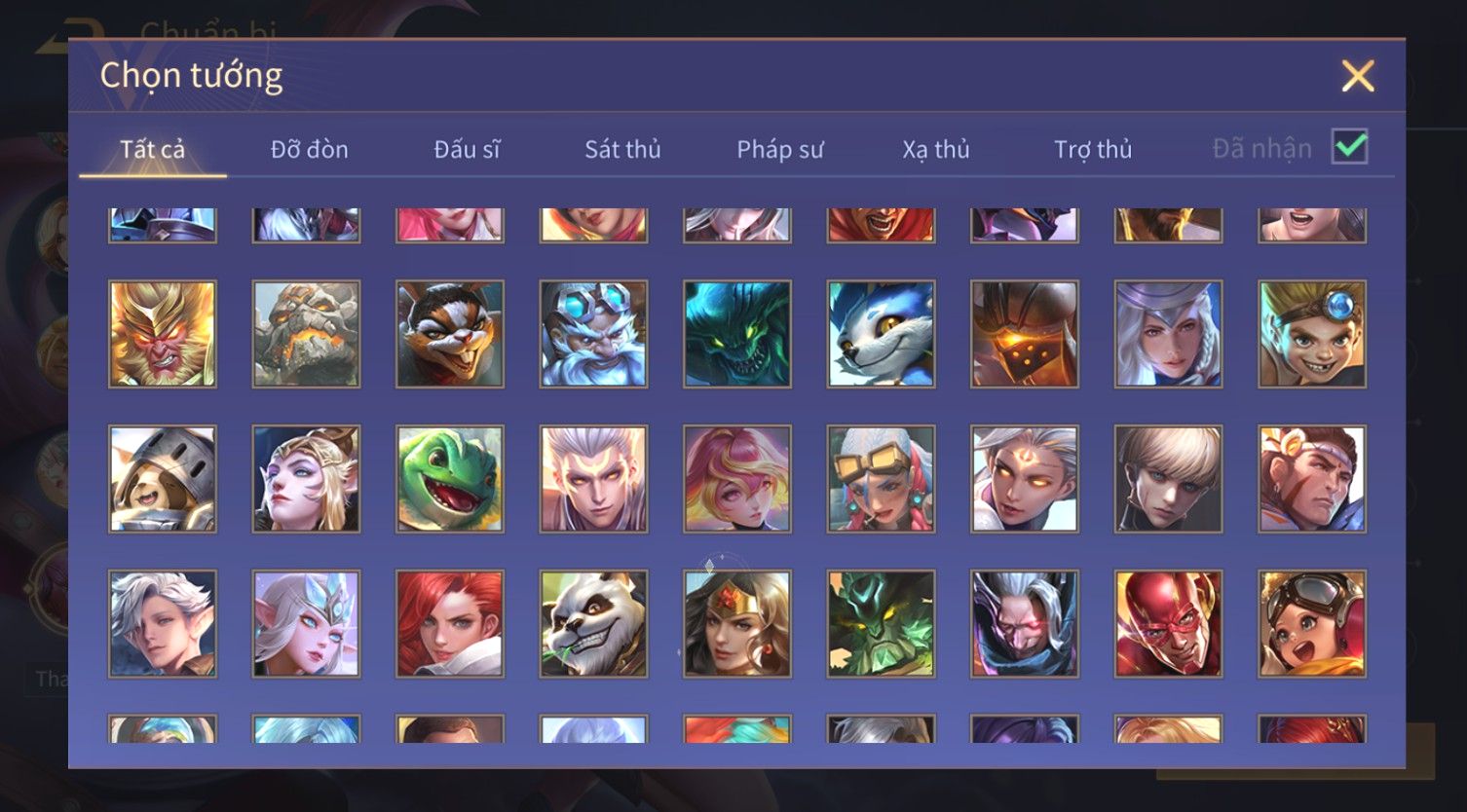Choose the rock golem hero portrait
1467x812 pixels.
click(306, 334)
